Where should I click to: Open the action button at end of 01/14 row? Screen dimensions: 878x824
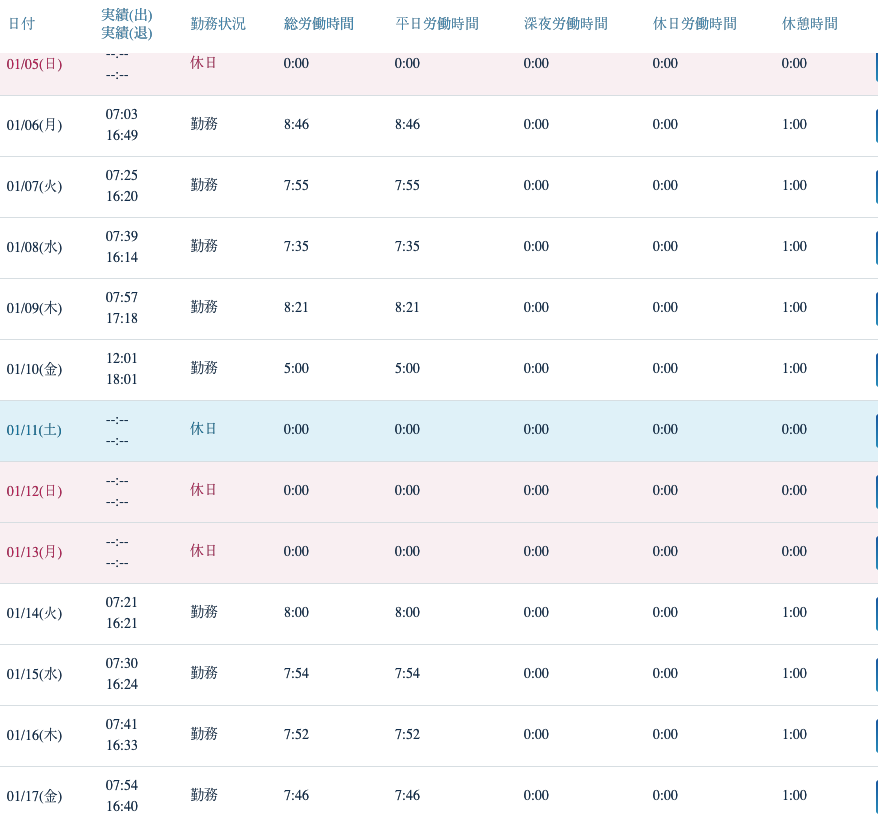[x=874, y=612]
